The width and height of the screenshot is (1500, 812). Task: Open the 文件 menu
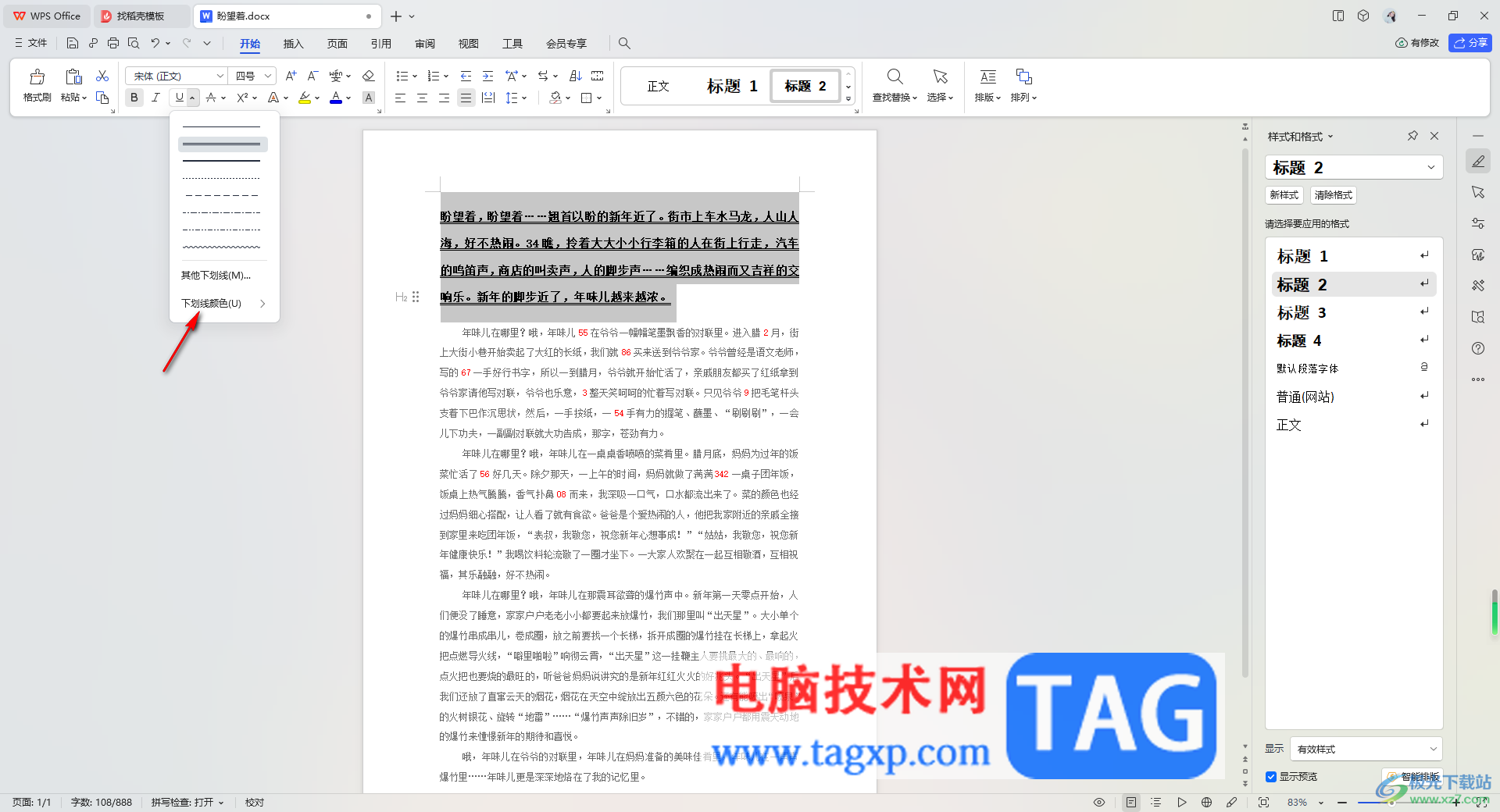pos(31,43)
